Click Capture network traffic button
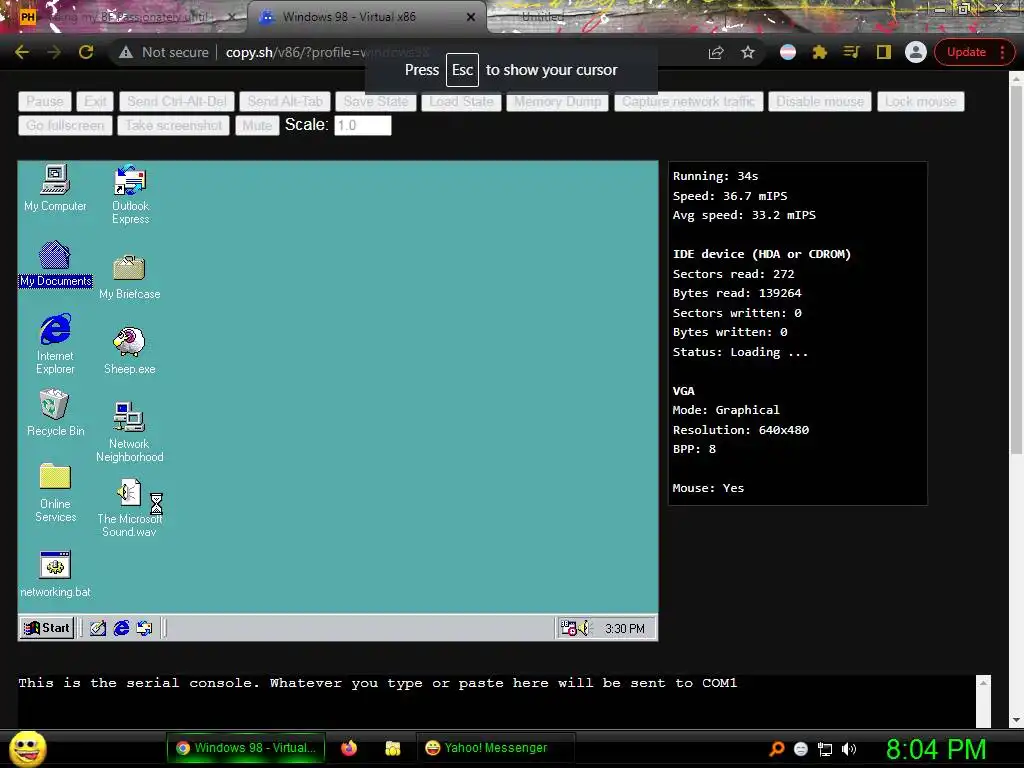Viewport: 1024px width, 768px height. click(x=688, y=102)
